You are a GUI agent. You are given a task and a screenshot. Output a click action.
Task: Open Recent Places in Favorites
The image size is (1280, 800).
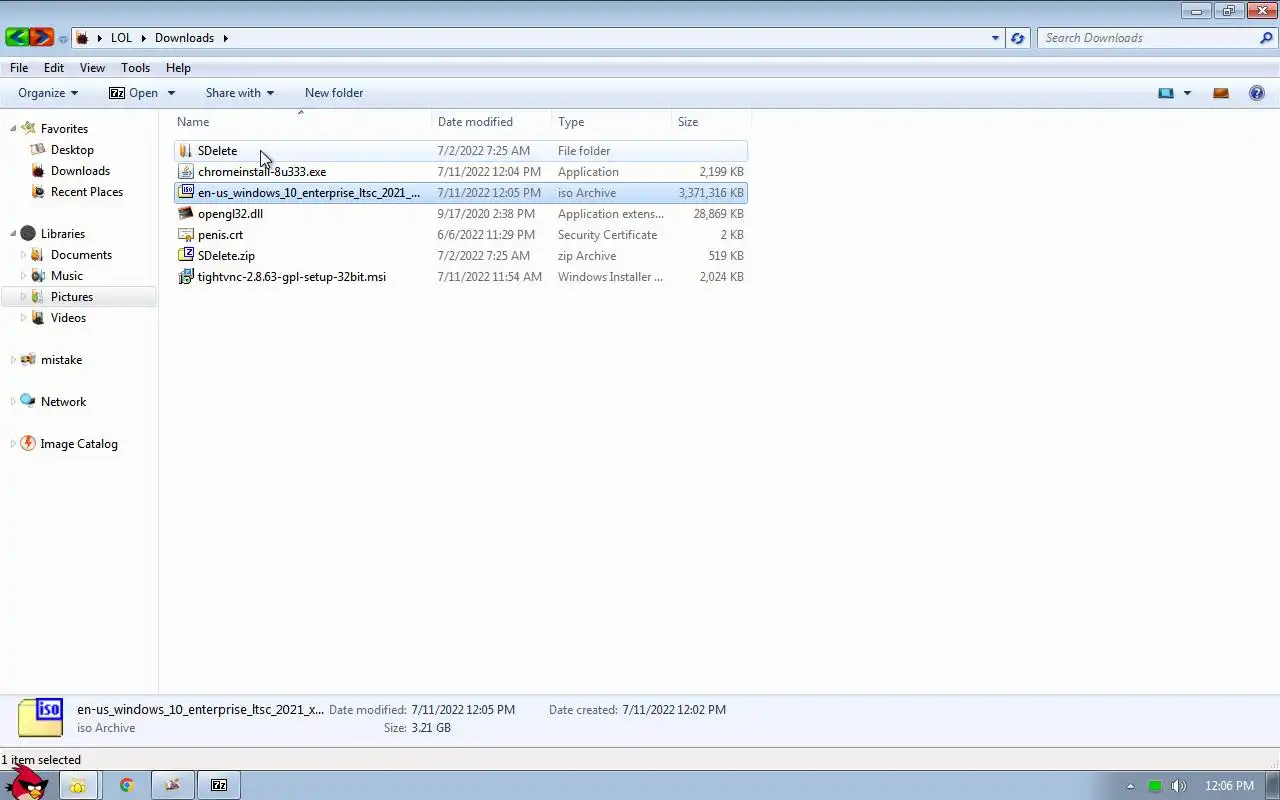click(x=87, y=192)
